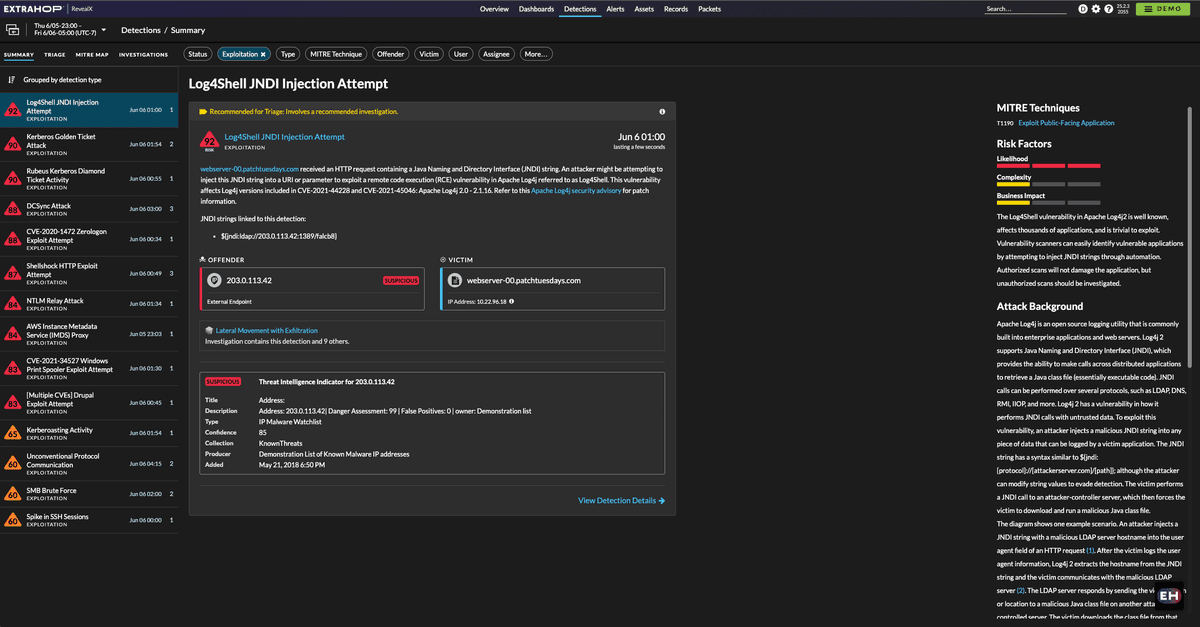Open the MITRE Technique filter dropdown
The height and width of the screenshot is (627, 1200).
point(336,54)
